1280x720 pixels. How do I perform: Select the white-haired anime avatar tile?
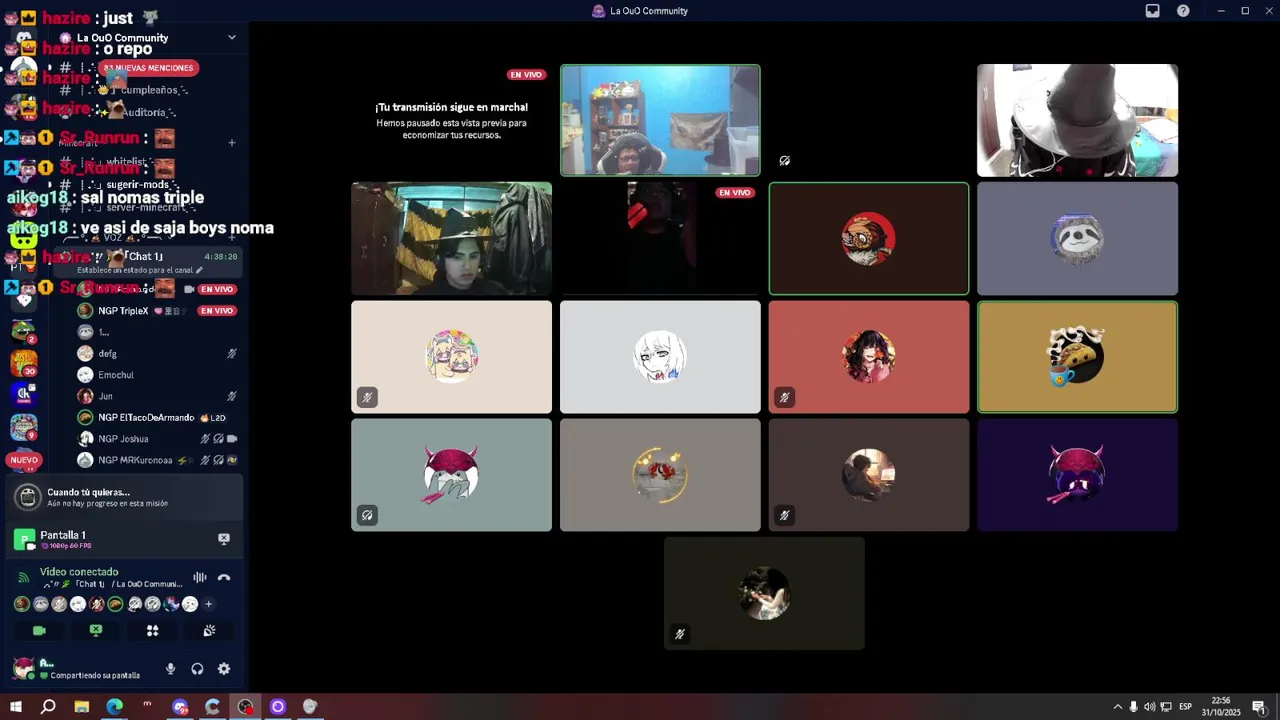coord(660,357)
